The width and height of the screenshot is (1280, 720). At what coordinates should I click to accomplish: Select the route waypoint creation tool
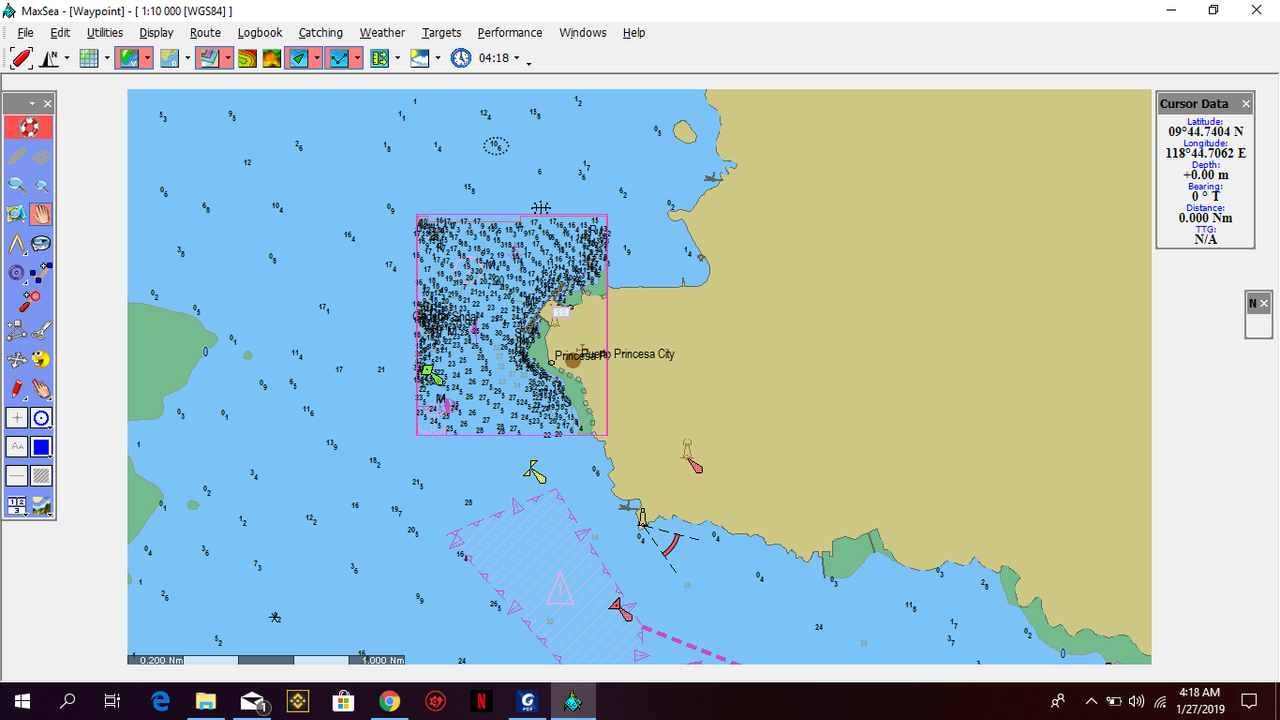pyautogui.click(x=41, y=273)
